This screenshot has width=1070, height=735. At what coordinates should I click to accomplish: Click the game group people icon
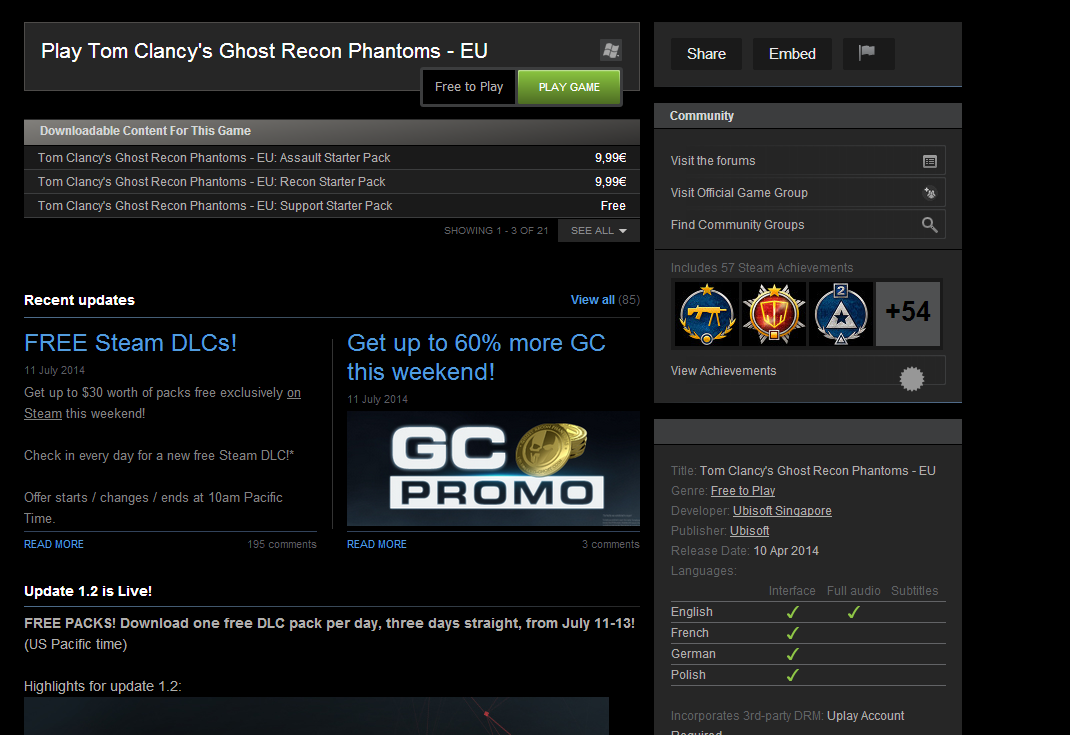(x=929, y=193)
